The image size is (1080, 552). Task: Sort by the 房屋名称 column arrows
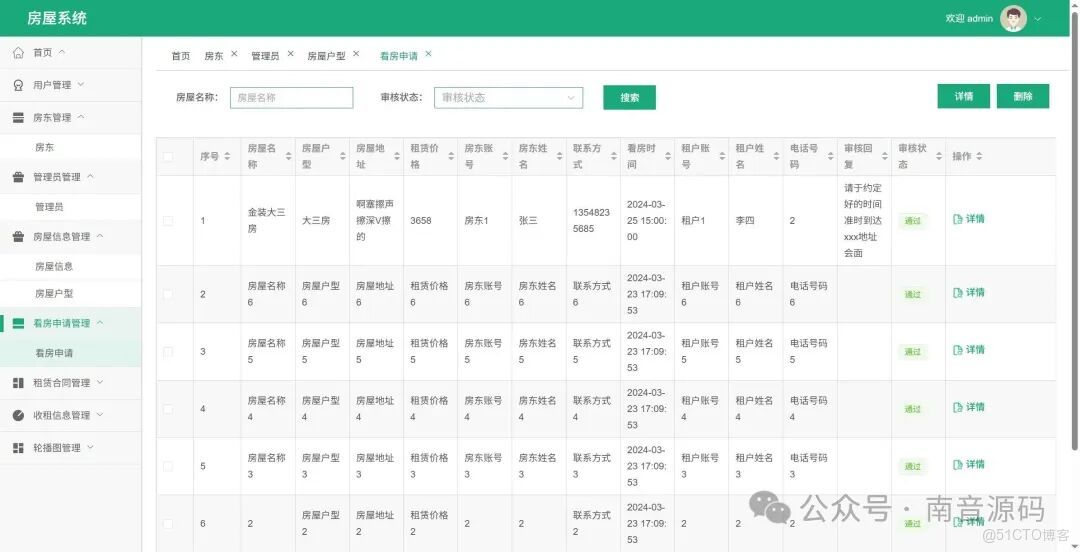pyautogui.click(x=289, y=156)
